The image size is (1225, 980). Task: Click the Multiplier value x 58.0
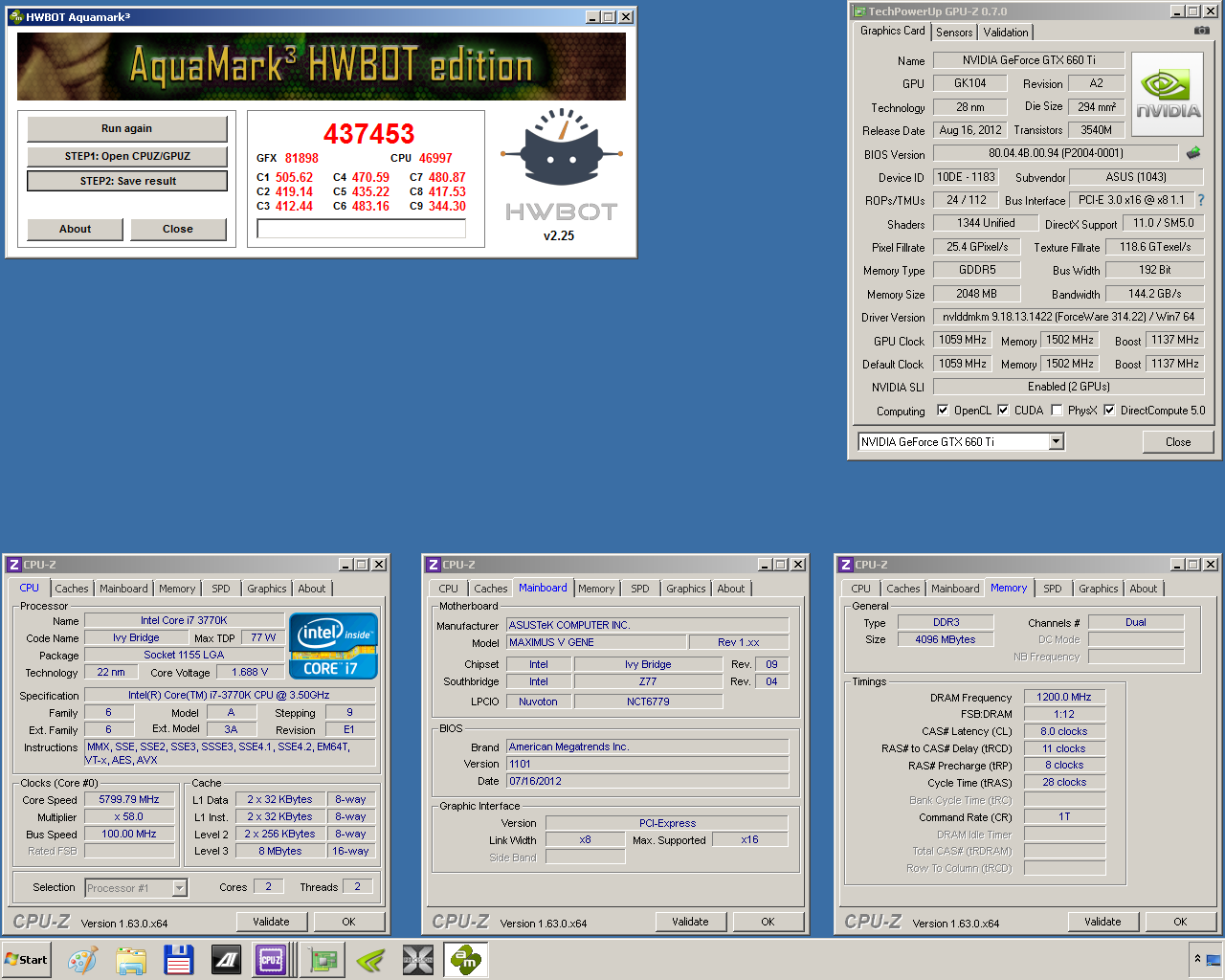[x=129, y=816]
